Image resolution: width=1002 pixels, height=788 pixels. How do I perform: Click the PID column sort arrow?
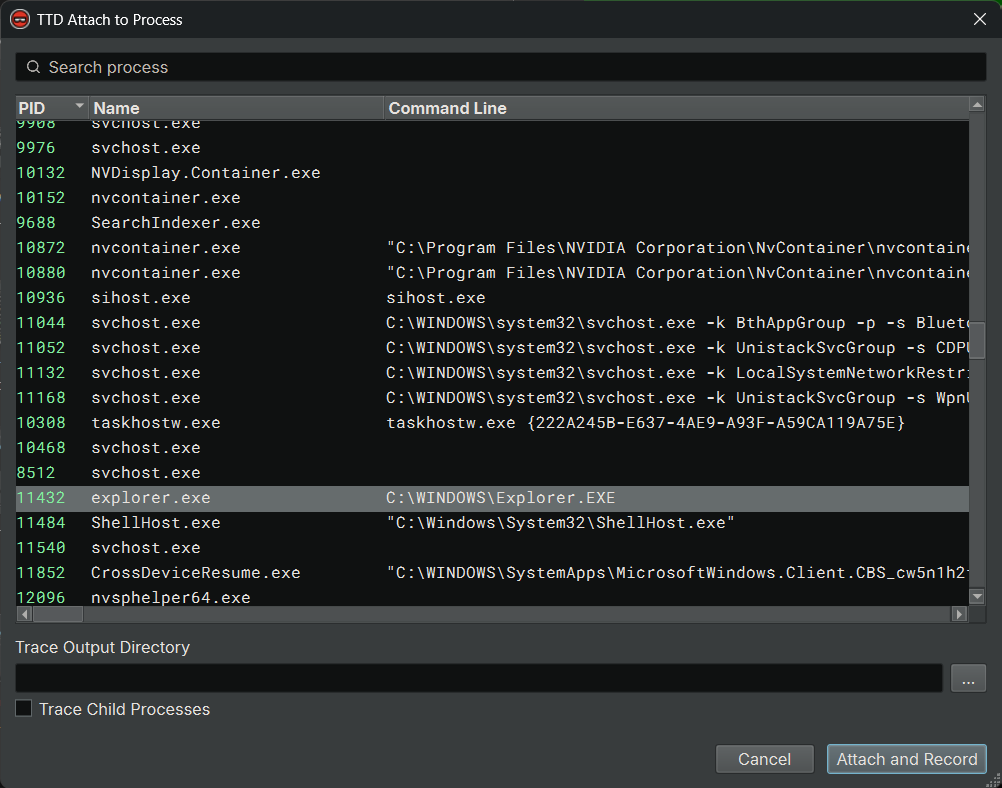click(x=80, y=106)
